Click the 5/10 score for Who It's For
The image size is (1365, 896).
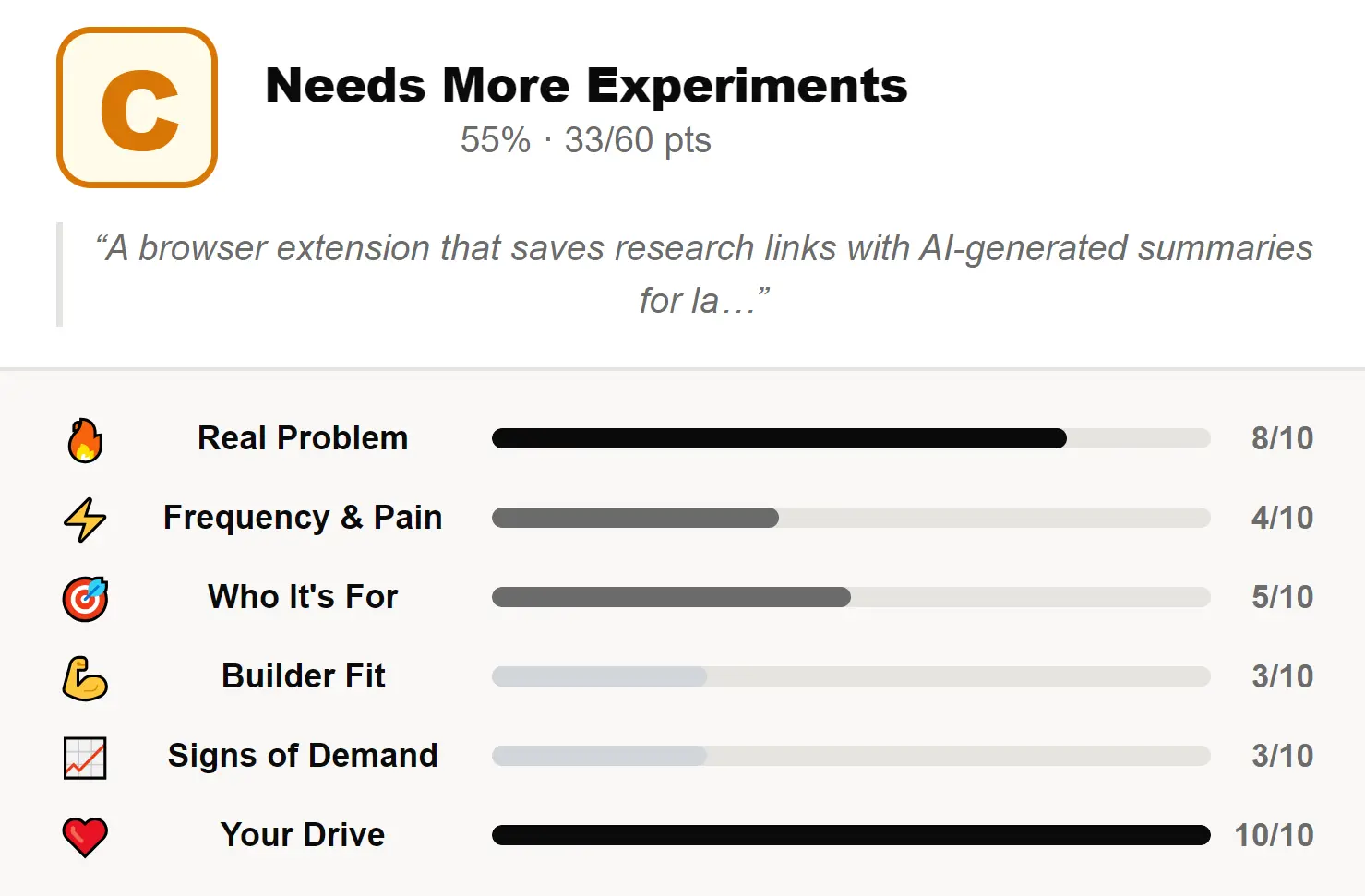click(x=1282, y=597)
